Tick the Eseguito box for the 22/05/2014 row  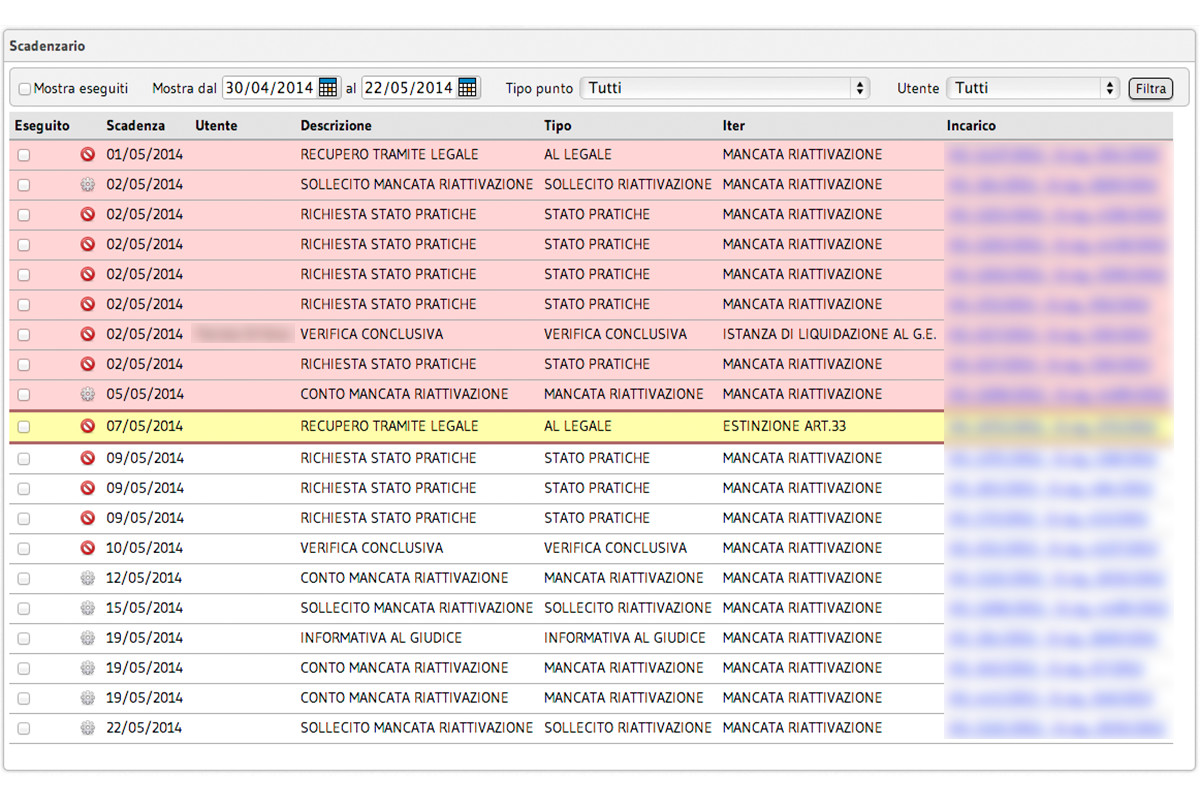24,730
